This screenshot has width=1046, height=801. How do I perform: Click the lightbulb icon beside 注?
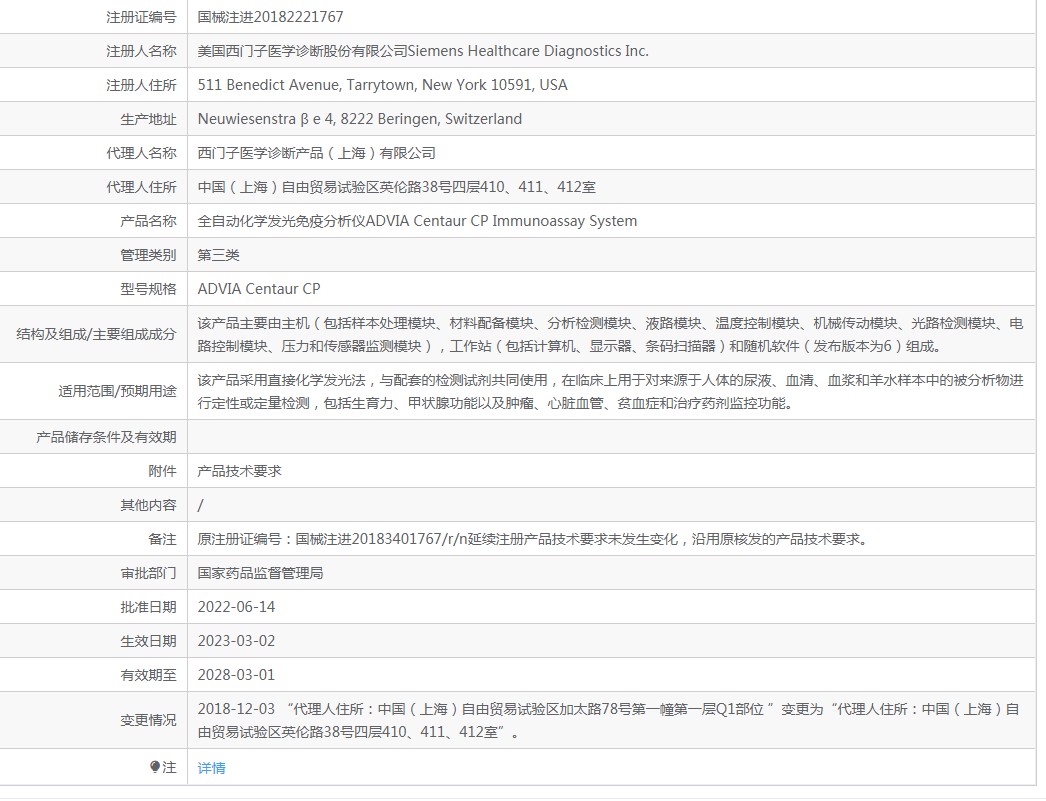click(155, 767)
